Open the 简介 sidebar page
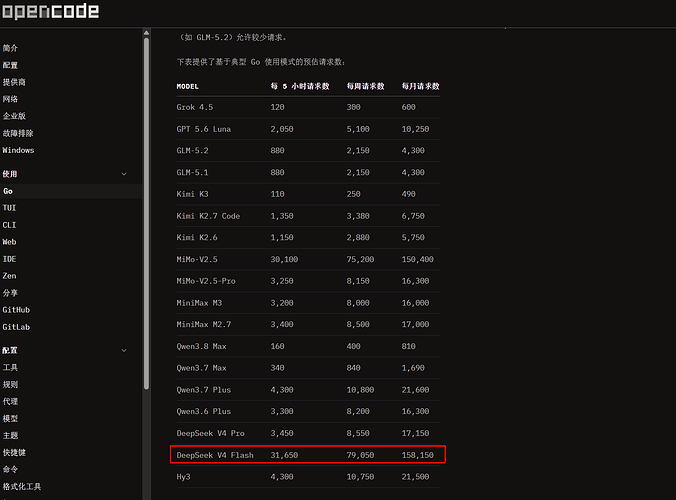Viewport: 676px width, 500px height. tap(10, 48)
